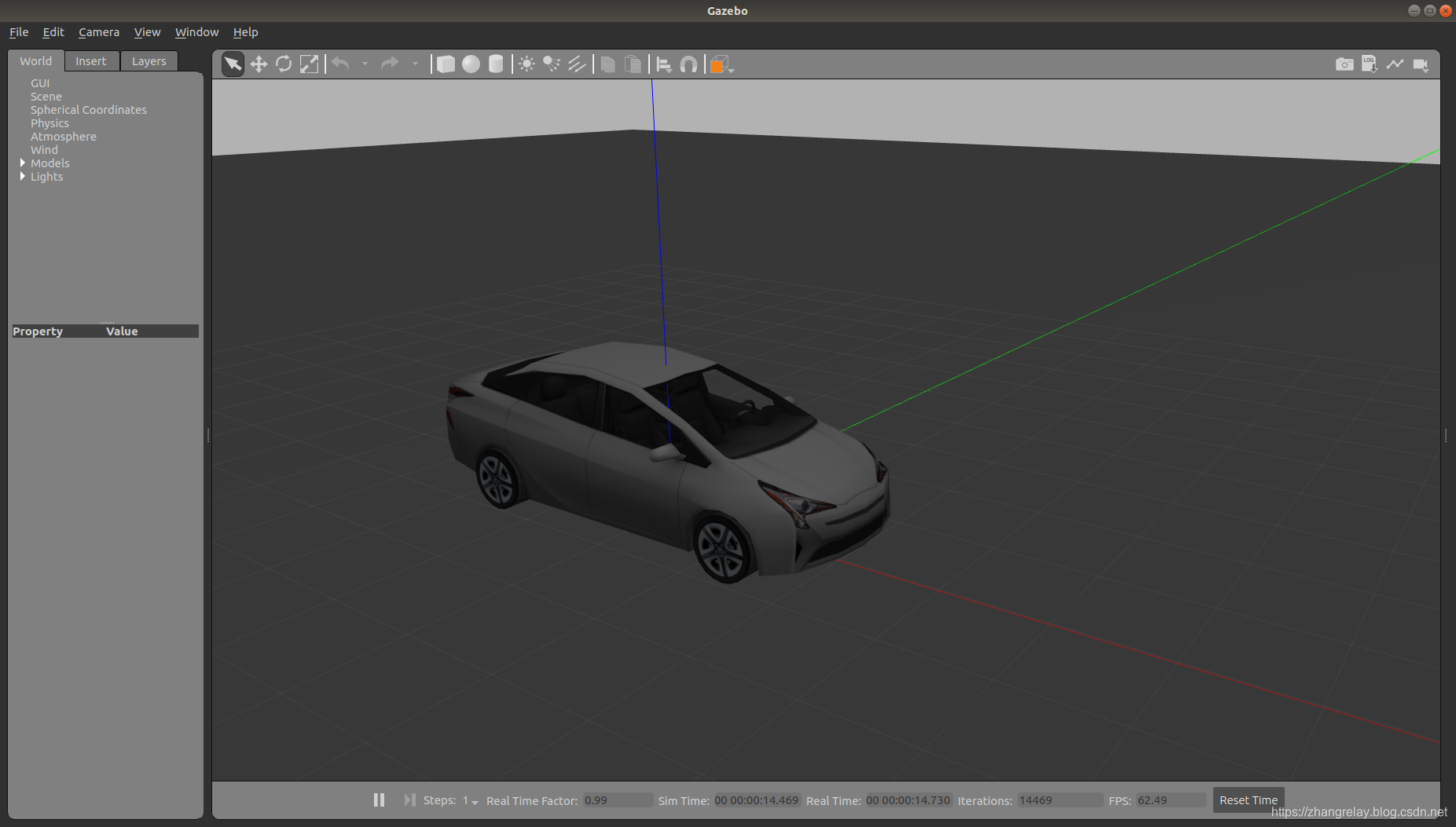Select Wind in the world tree
The height and width of the screenshot is (827, 1456).
(x=44, y=150)
